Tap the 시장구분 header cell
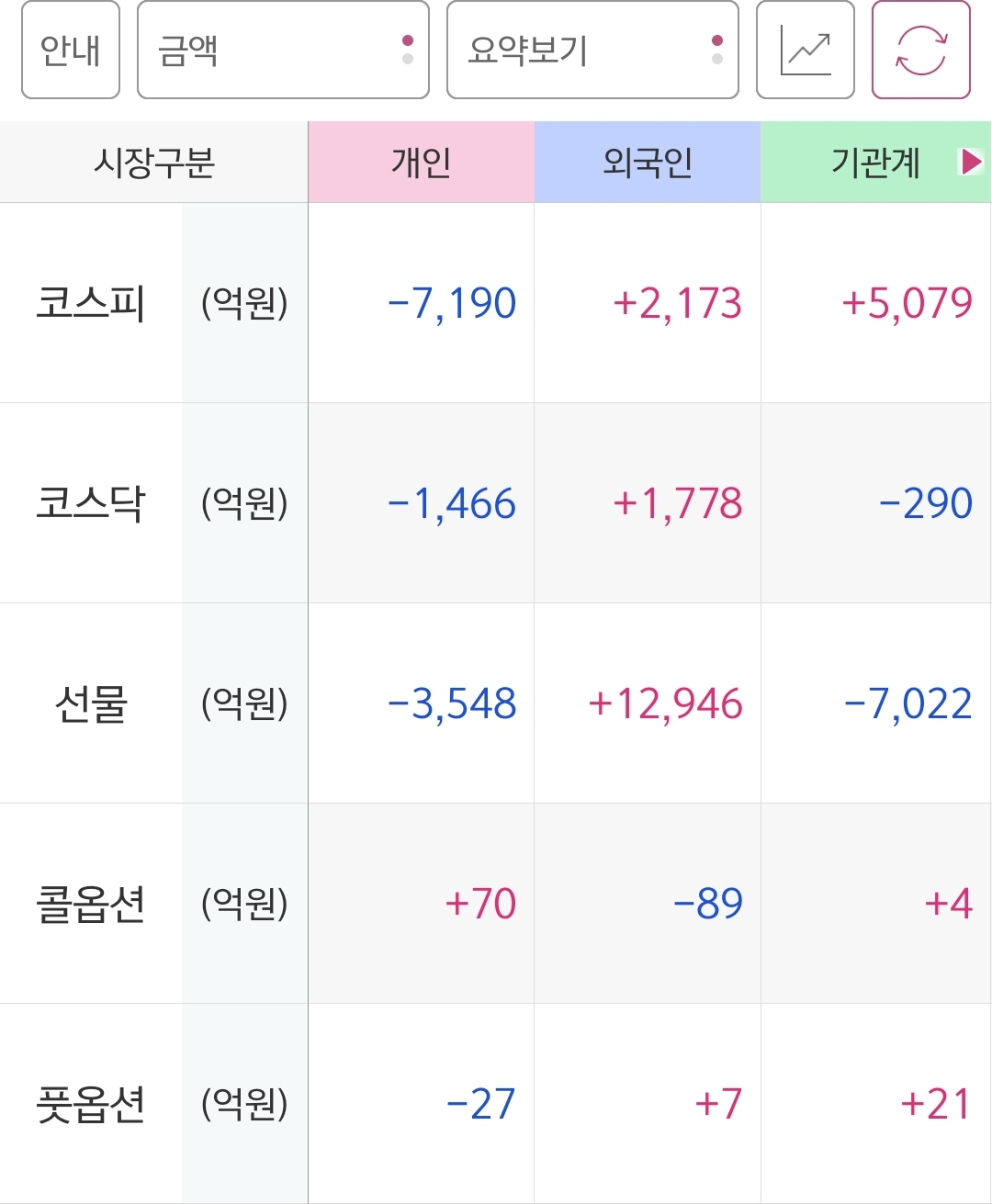This screenshot has width=992, height=1204. coord(154,162)
